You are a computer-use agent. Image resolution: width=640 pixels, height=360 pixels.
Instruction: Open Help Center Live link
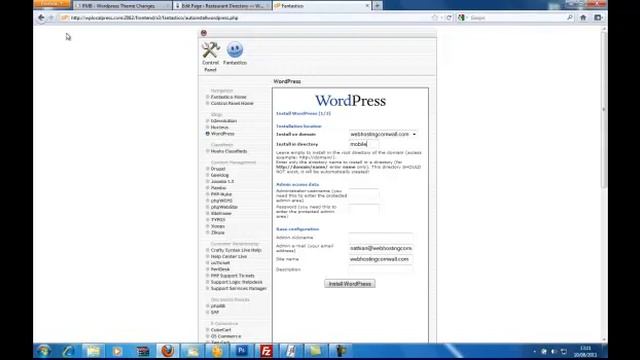(229, 256)
